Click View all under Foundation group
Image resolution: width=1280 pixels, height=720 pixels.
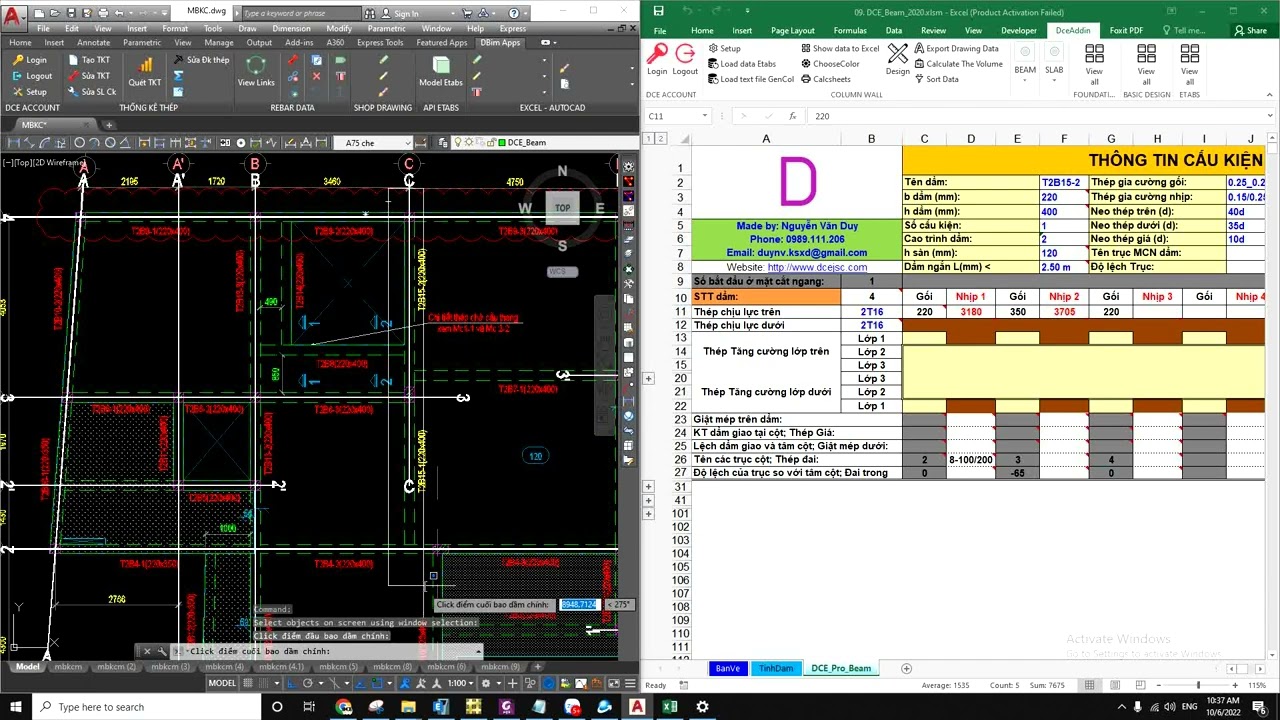[1094, 64]
